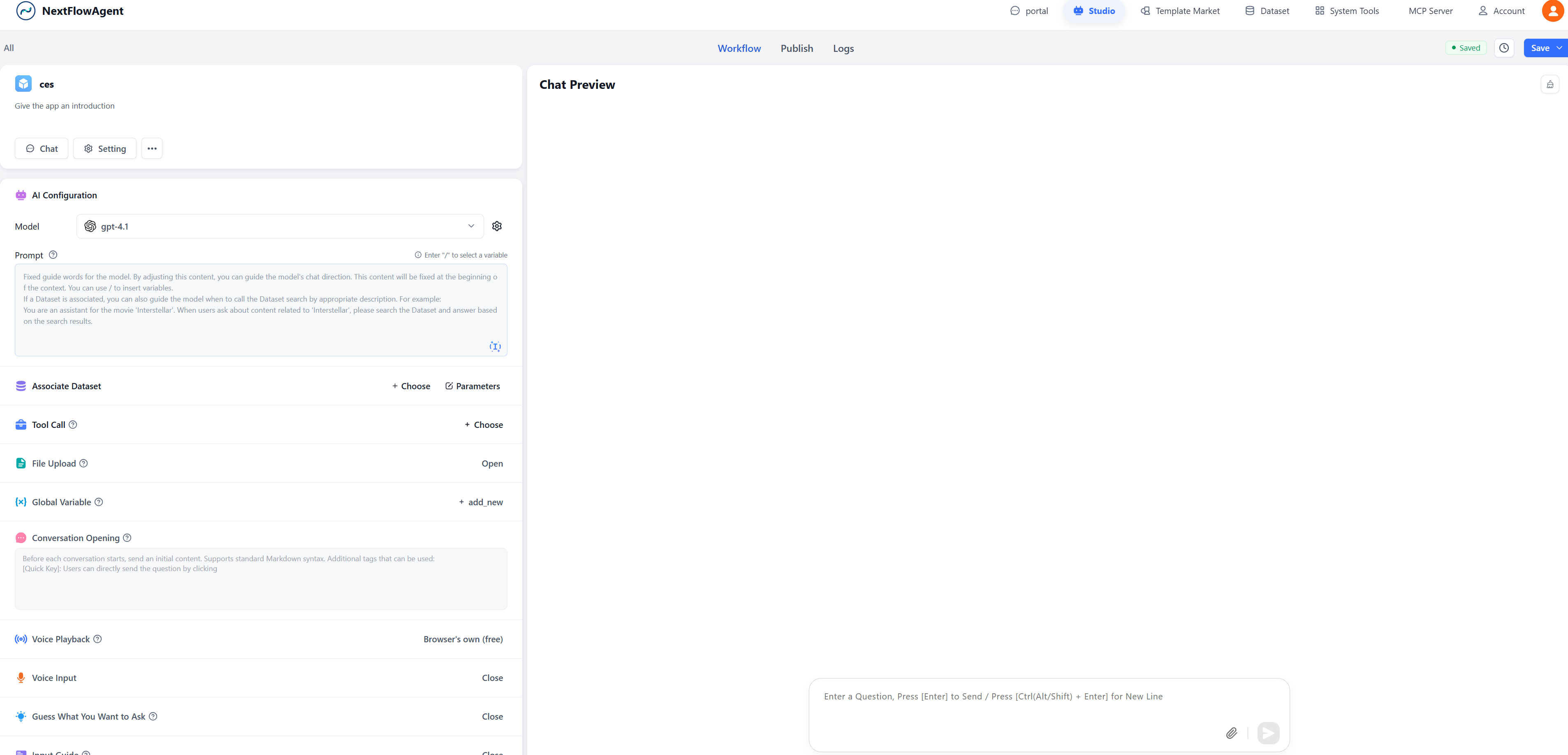
Task: Open the Chat Preview share icon
Action: click(x=1550, y=84)
